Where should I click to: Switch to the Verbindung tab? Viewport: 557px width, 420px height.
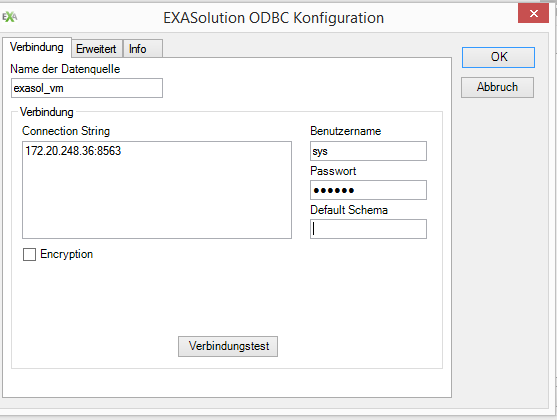pyautogui.click(x=37, y=47)
